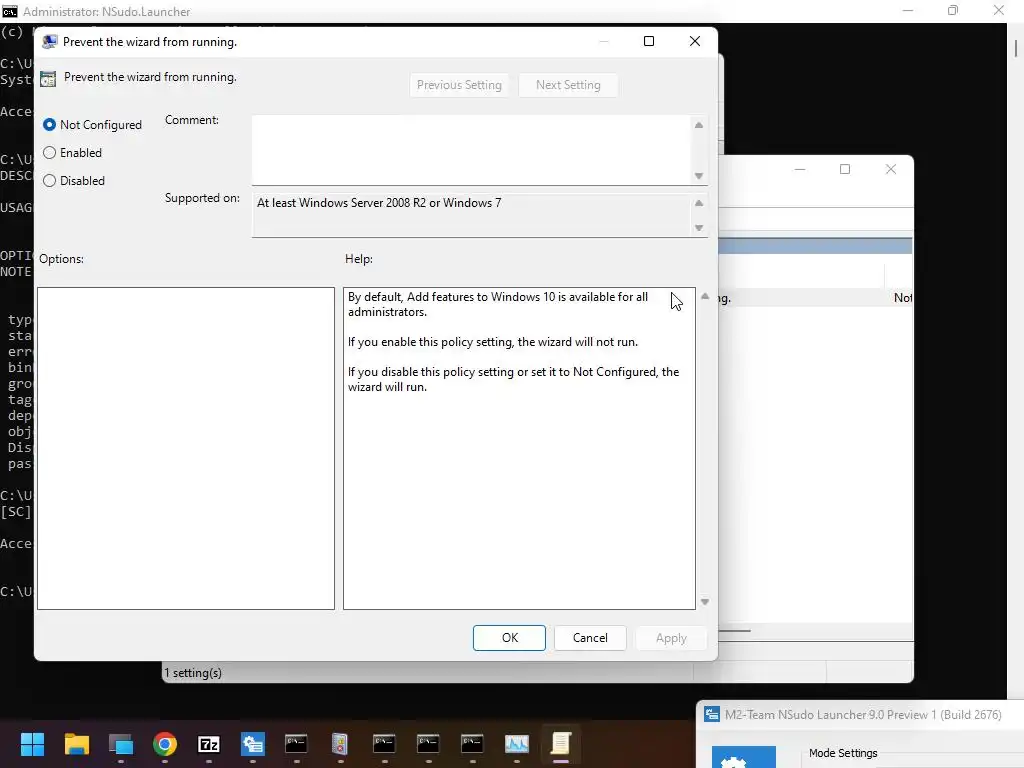
Task: Go to Next Setting
Action: 568,85
